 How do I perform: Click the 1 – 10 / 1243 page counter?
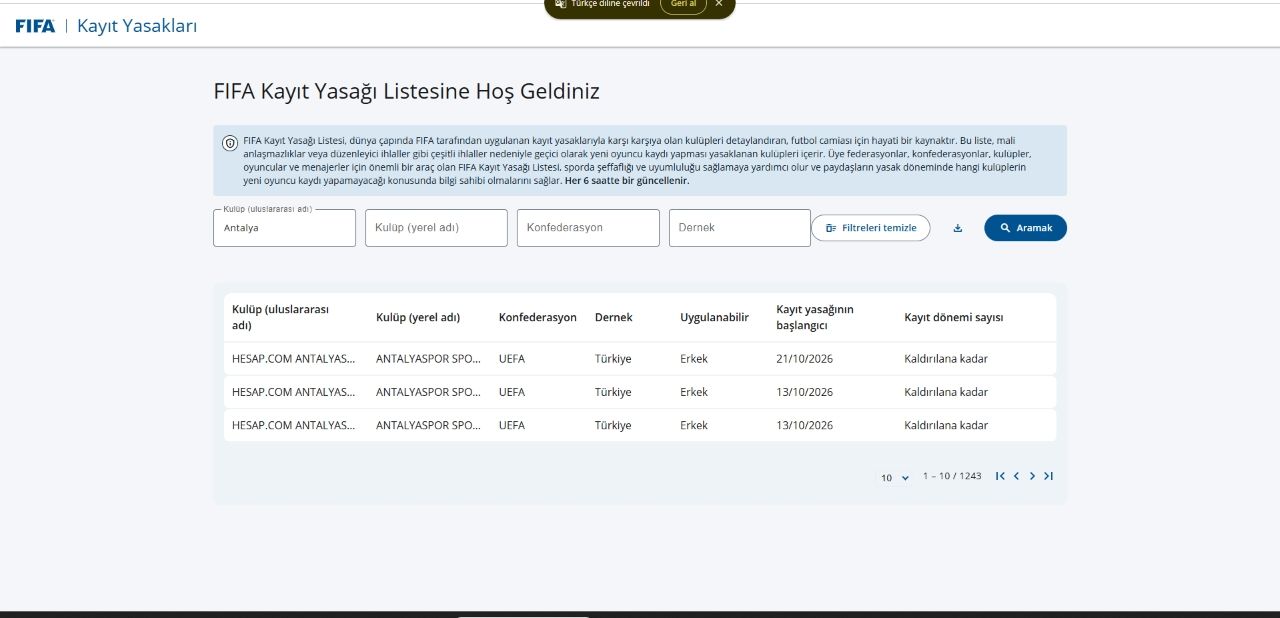[x=952, y=476]
